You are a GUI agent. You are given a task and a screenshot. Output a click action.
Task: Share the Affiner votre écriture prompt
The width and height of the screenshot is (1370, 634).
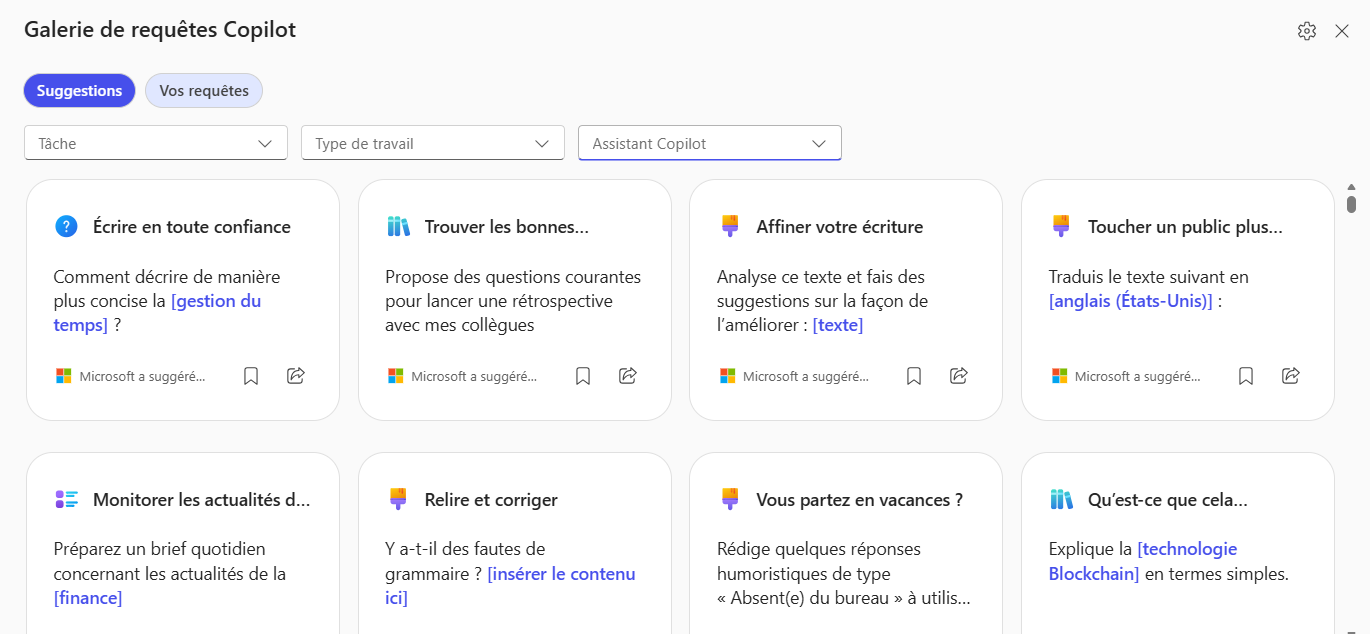[959, 376]
